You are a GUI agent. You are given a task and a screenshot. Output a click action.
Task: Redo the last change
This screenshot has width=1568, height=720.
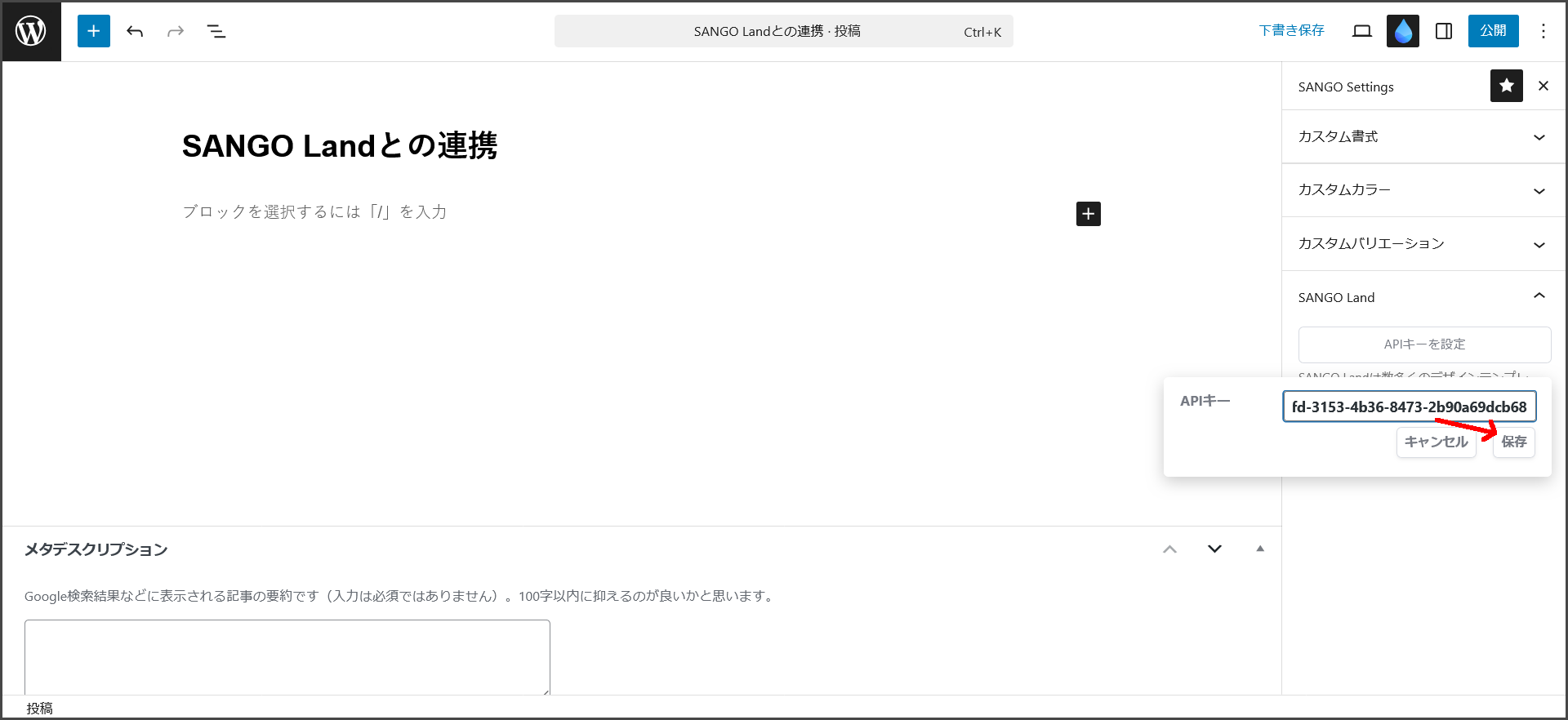[x=176, y=31]
